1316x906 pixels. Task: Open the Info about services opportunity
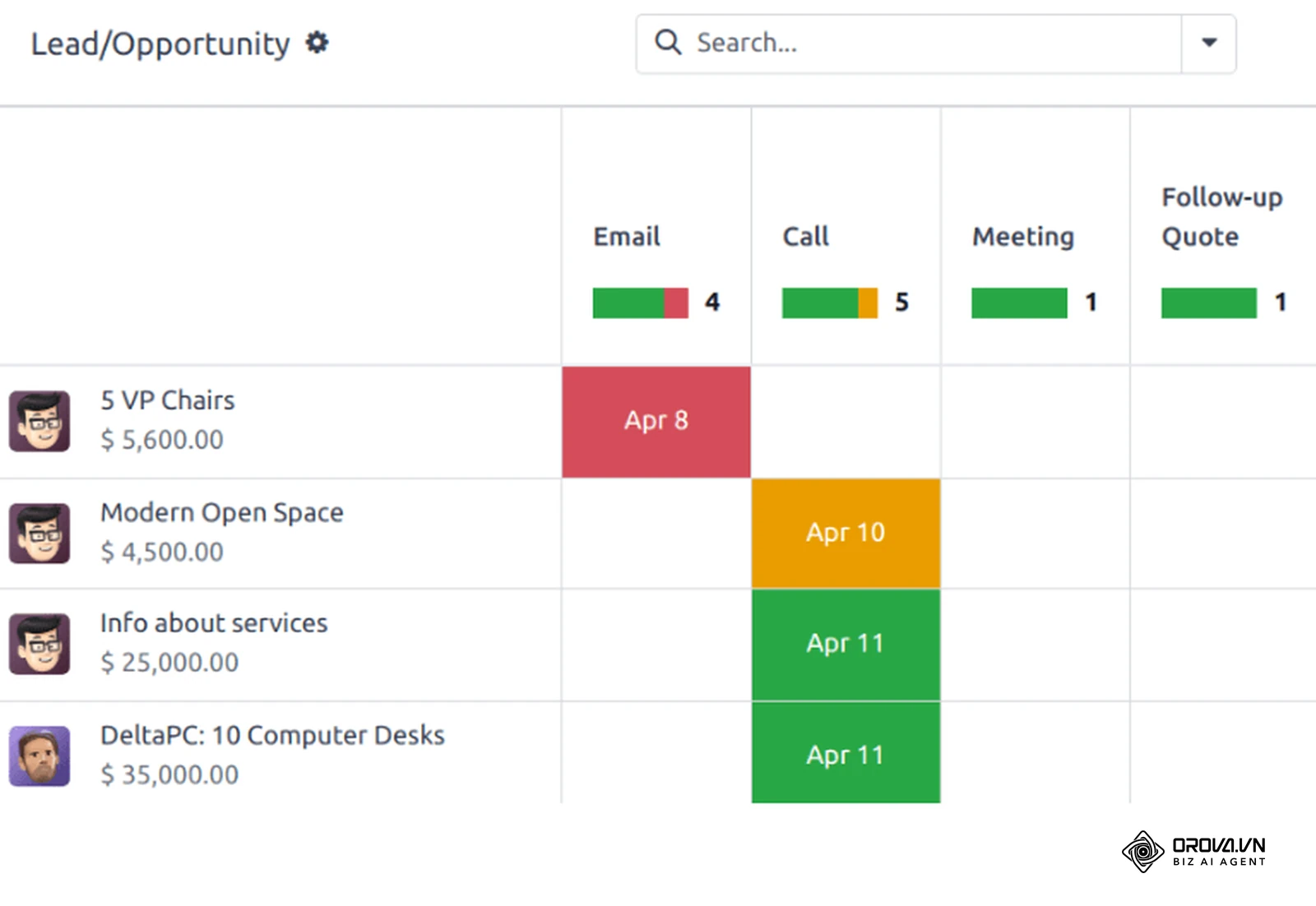click(x=214, y=623)
